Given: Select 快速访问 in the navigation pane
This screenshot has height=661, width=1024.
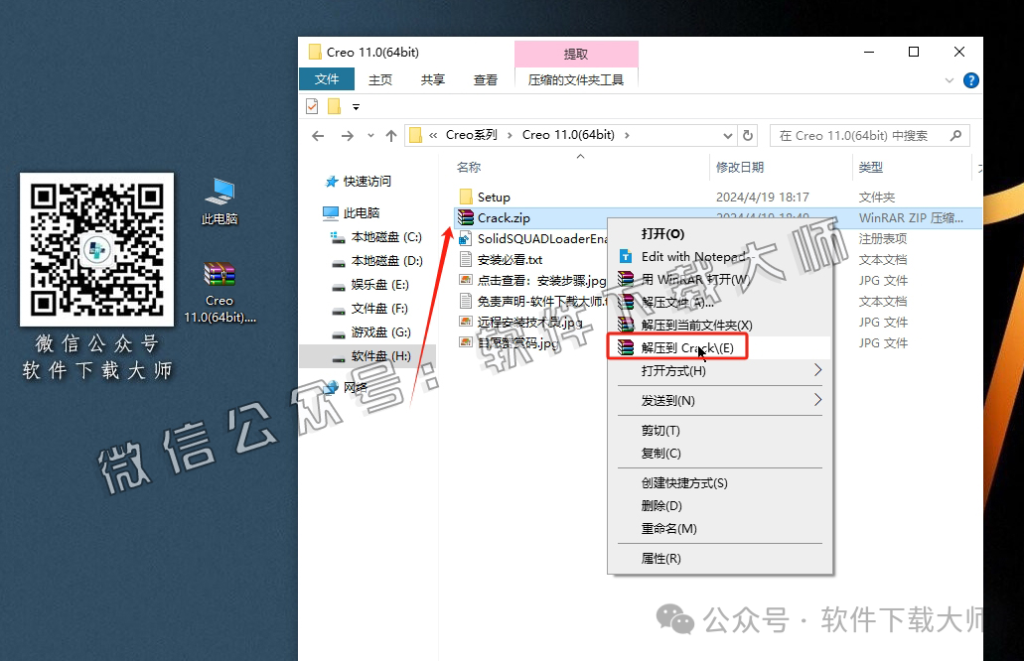Looking at the screenshot, I should click(359, 181).
